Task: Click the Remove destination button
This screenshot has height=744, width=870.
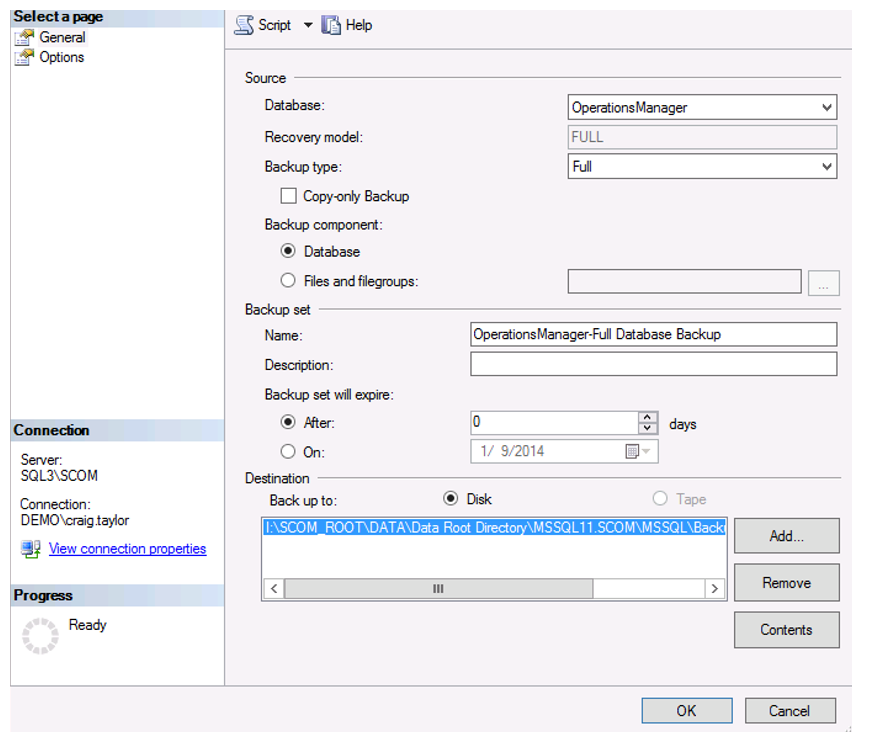Action: click(x=787, y=583)
